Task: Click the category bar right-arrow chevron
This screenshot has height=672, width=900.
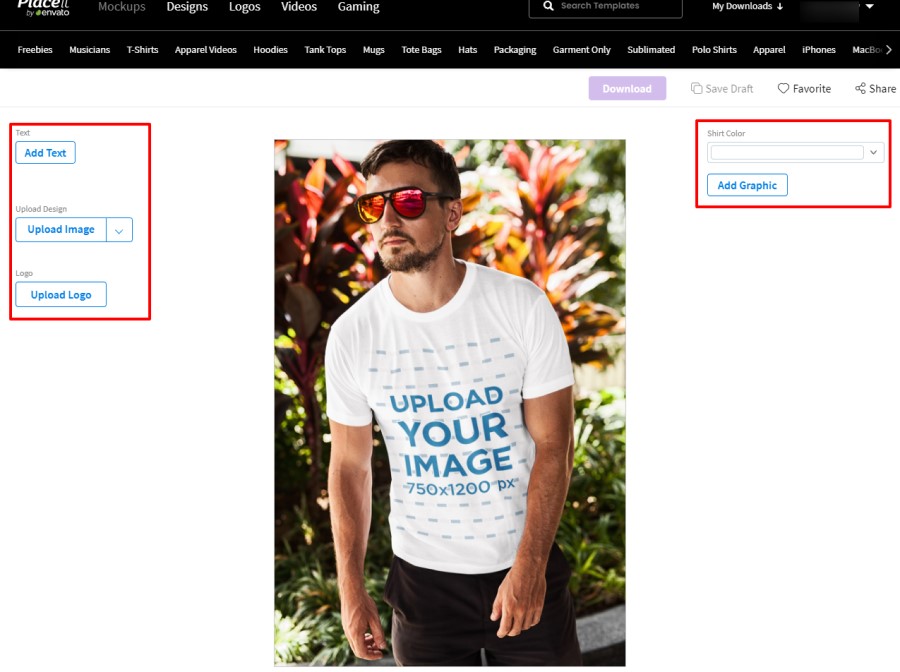Action: (x=889, y=50)
